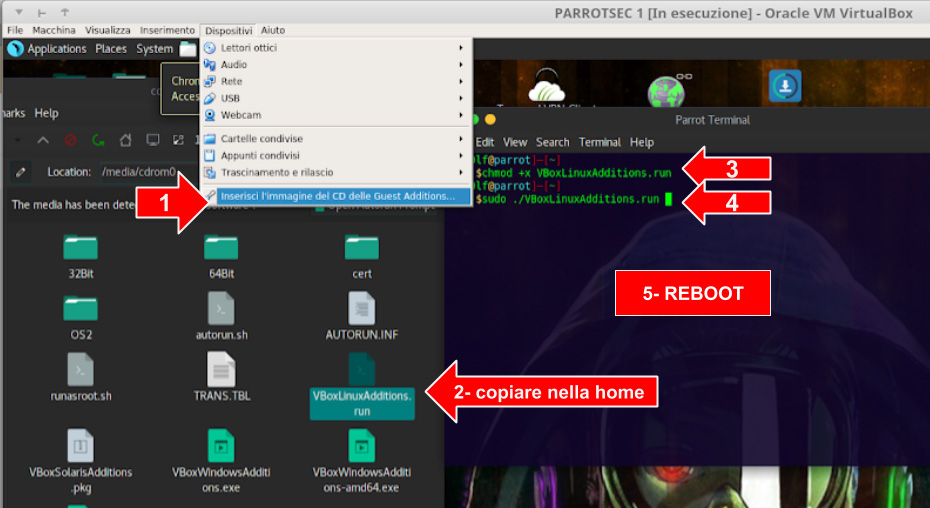The width and height of the screenshot is (930, 508).
Task: Expand the Cartelle condivise submenu arrow
Action: tap(461, 139)
